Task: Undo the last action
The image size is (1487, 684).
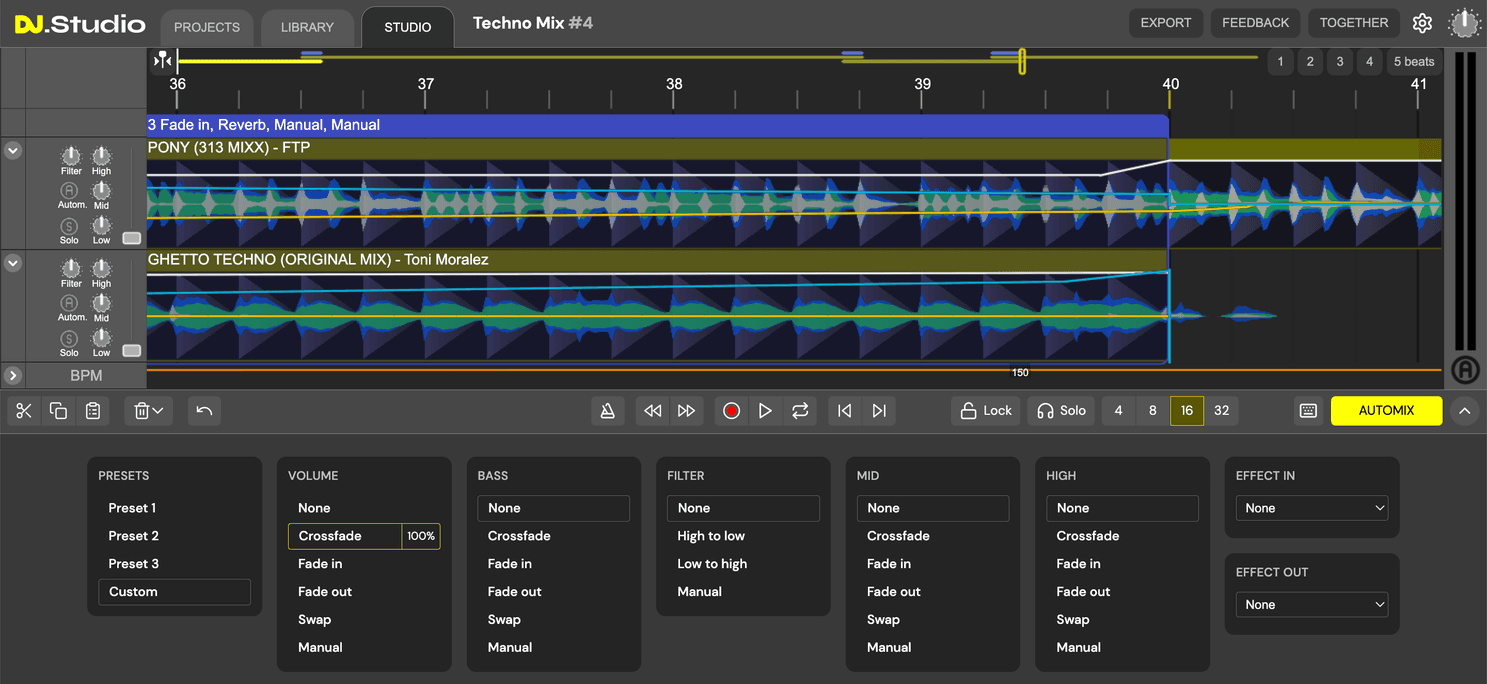Action: (204, 411)
